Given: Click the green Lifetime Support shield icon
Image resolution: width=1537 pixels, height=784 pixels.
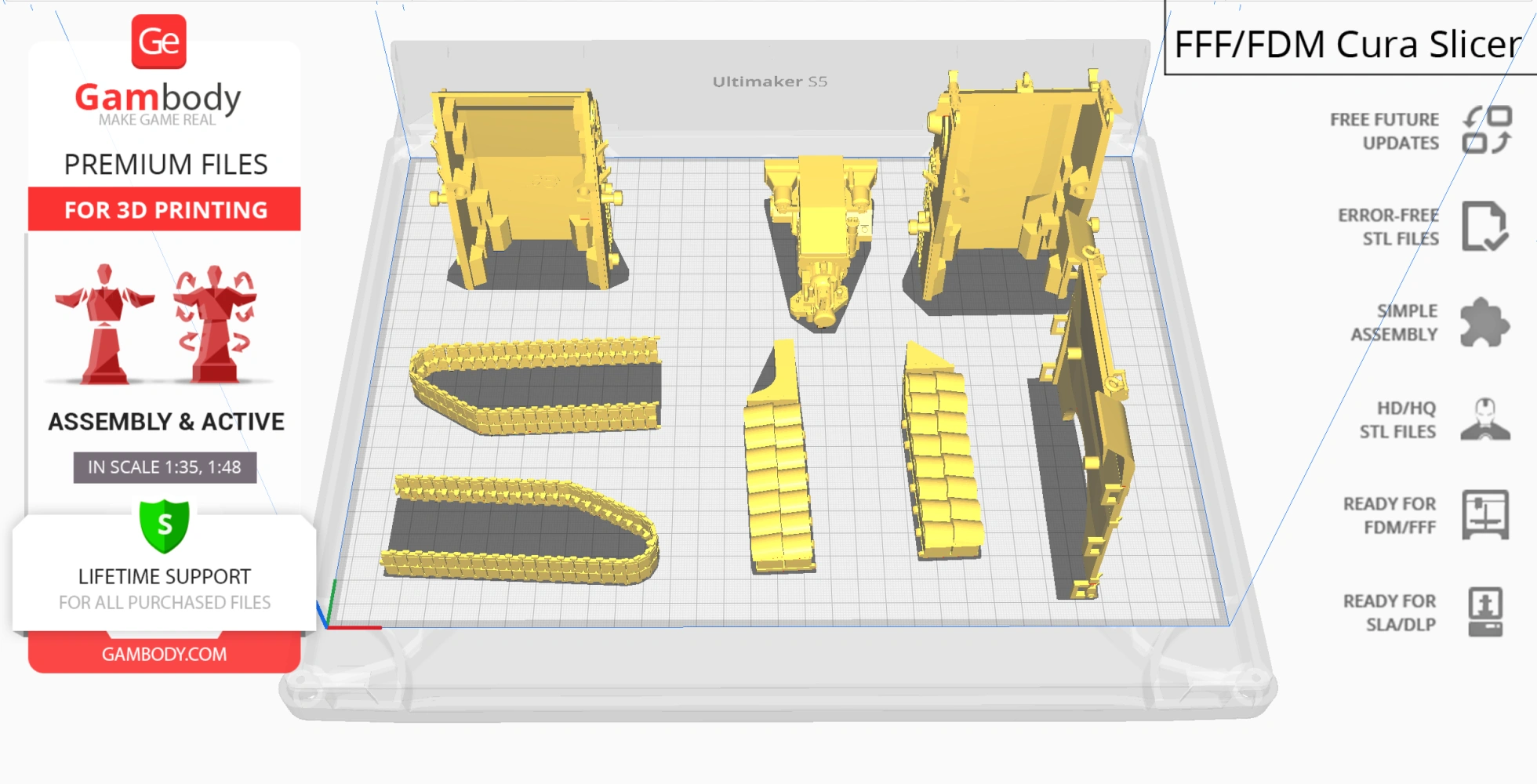Looking at the screenshot, I should point(164,526).
